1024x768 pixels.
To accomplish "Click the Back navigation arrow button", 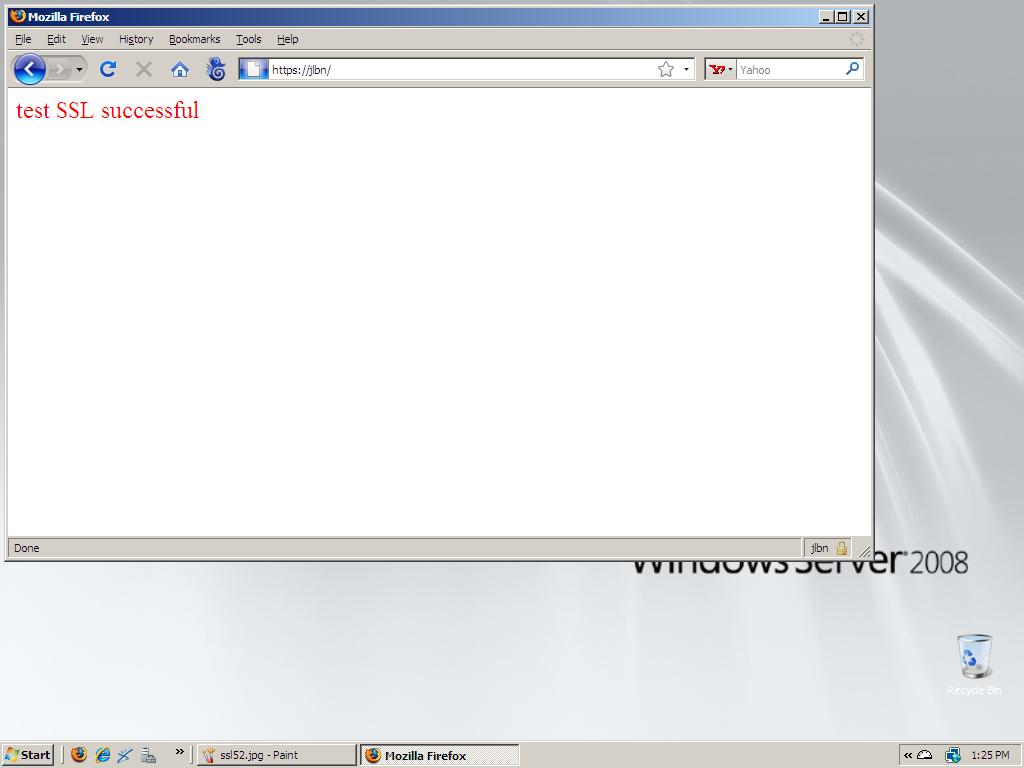I will click(x=30, y=69).
